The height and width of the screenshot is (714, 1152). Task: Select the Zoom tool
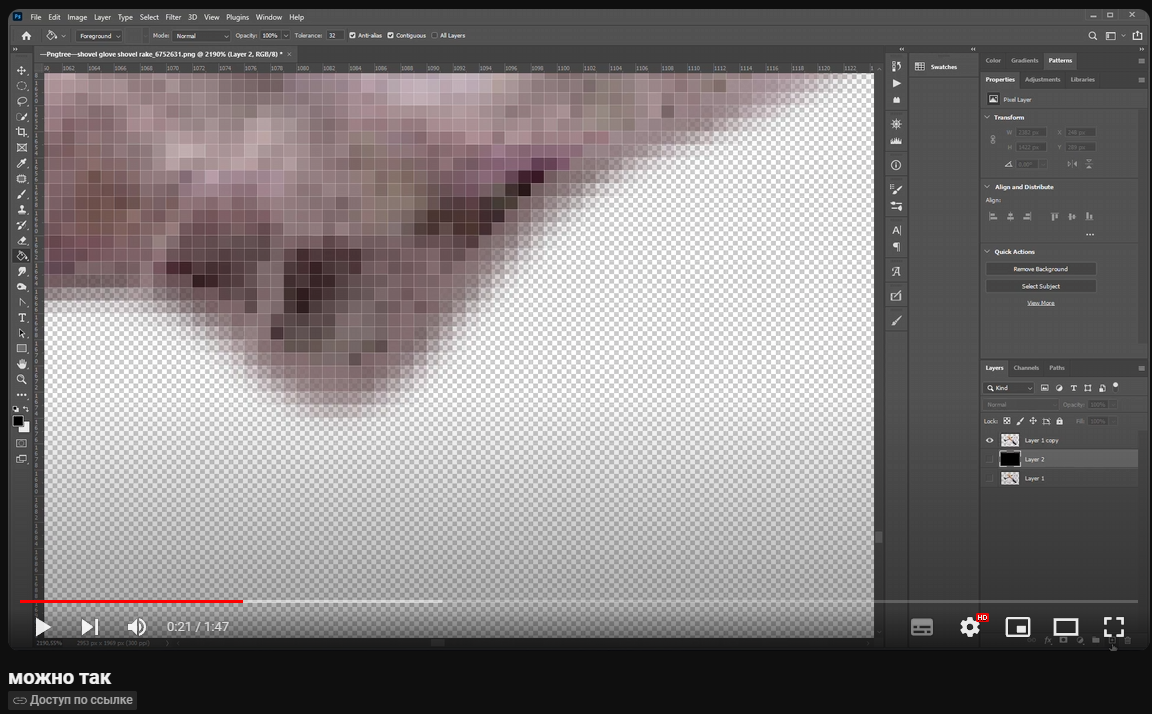point(22,379)
